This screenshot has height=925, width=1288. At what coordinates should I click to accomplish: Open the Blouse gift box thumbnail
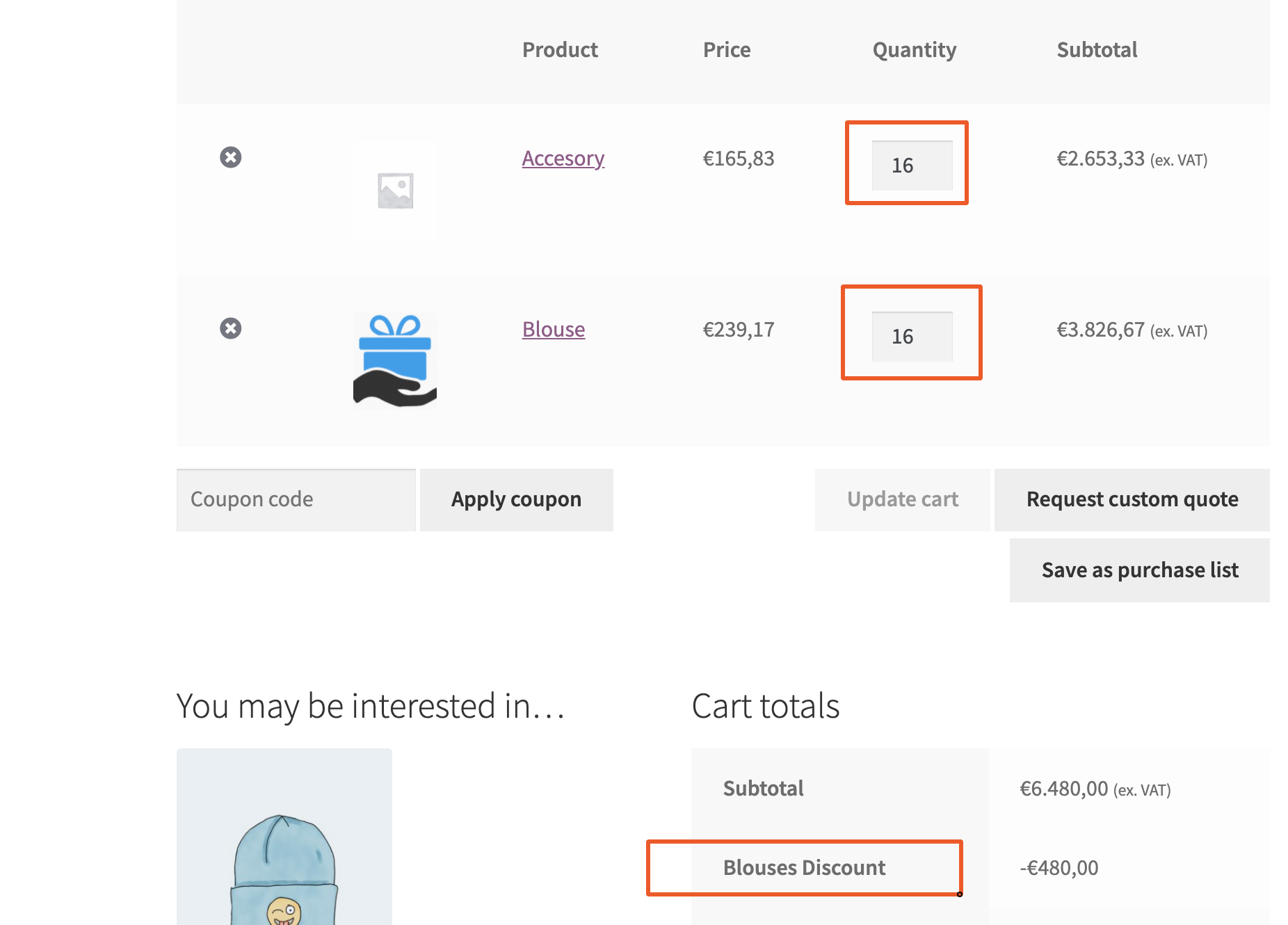[395, 360]
